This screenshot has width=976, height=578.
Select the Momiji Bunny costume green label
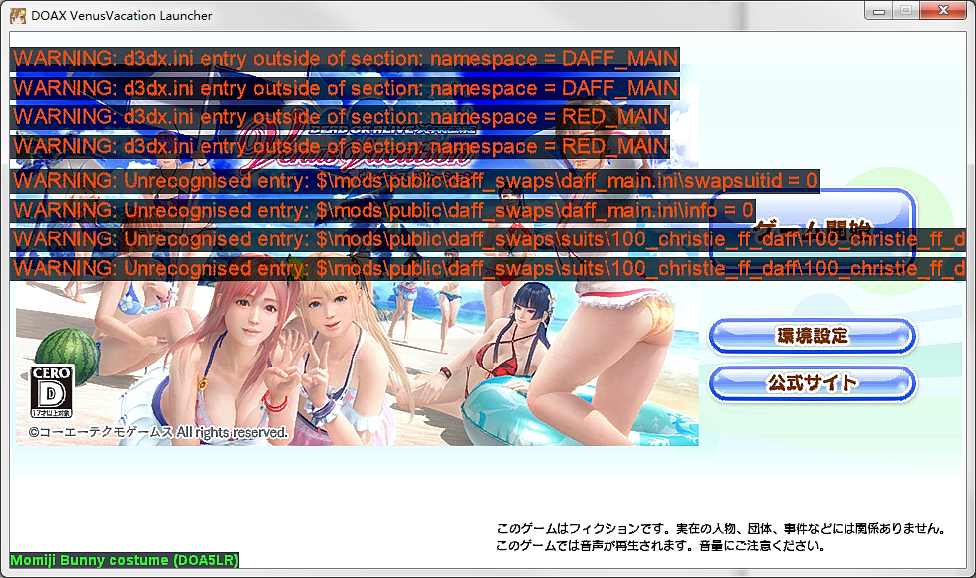pos(124,560)
